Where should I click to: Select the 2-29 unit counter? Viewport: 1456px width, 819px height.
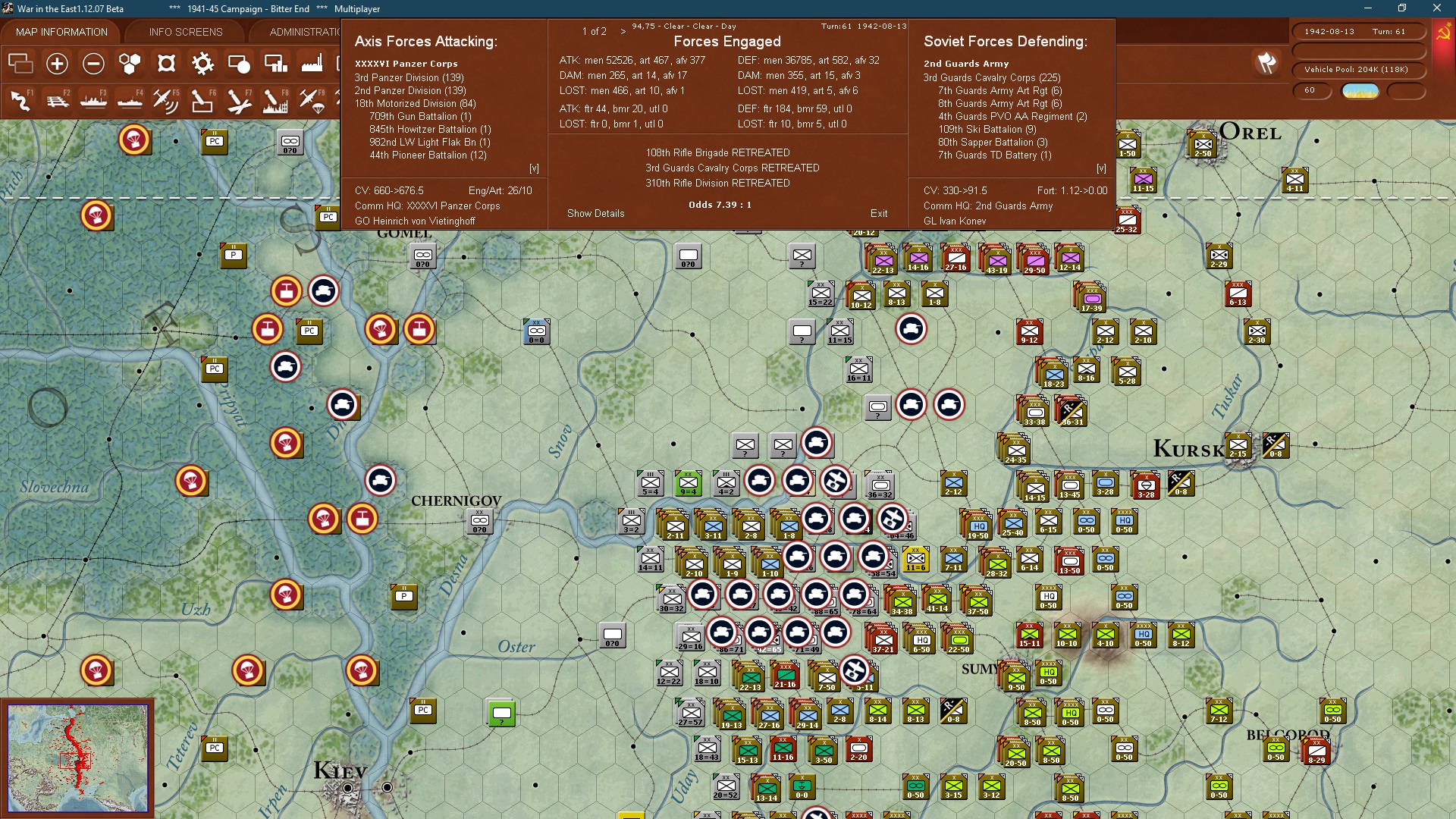[x=1219, y=256]
